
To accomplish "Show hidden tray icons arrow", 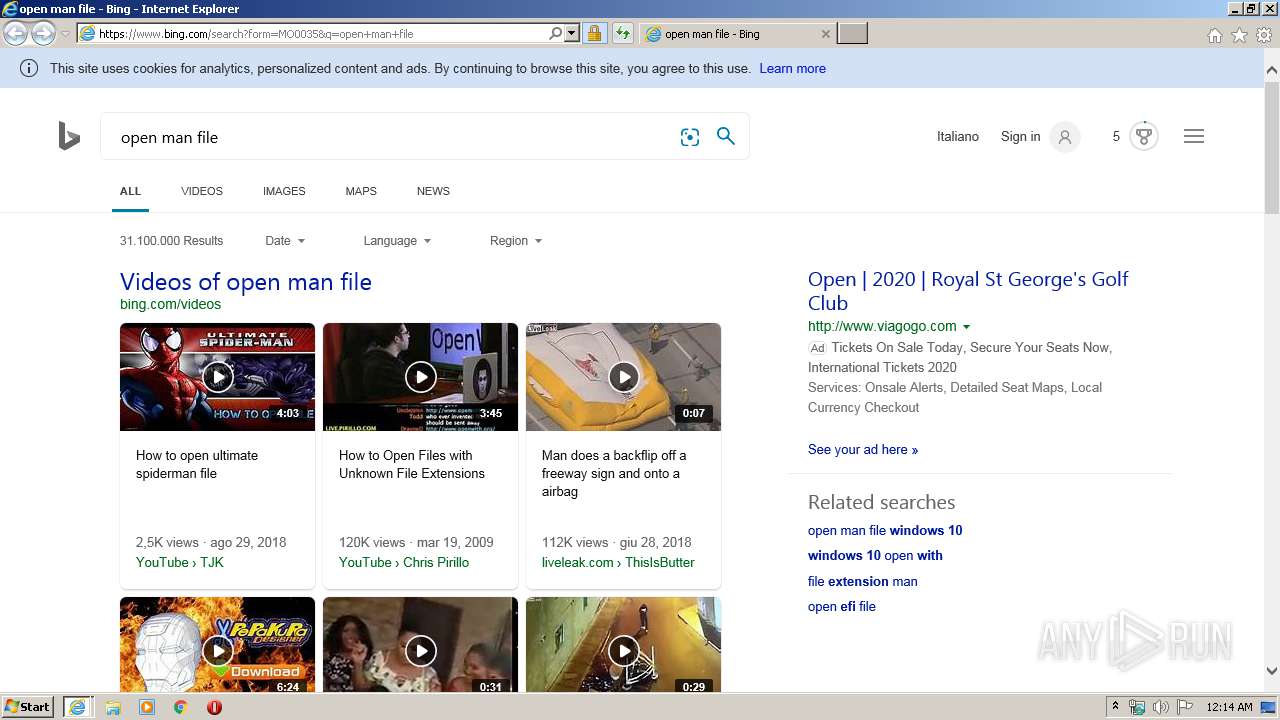I will [x=1116, y=707].
